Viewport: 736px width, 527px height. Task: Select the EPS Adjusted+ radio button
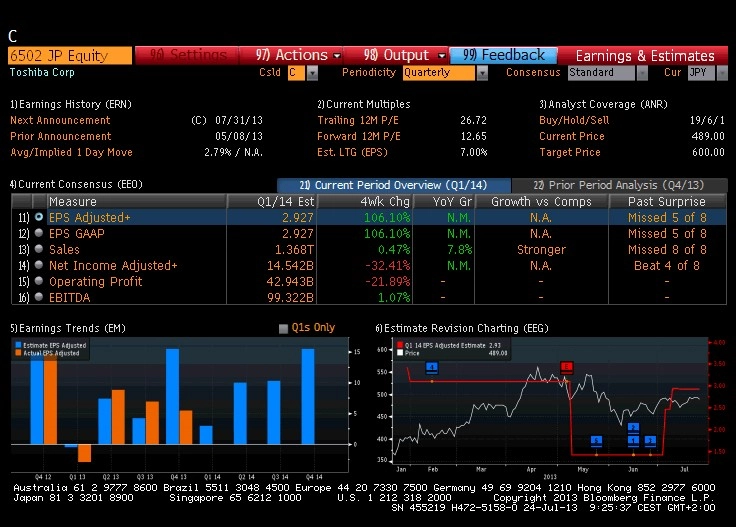[x=39, y=217]
